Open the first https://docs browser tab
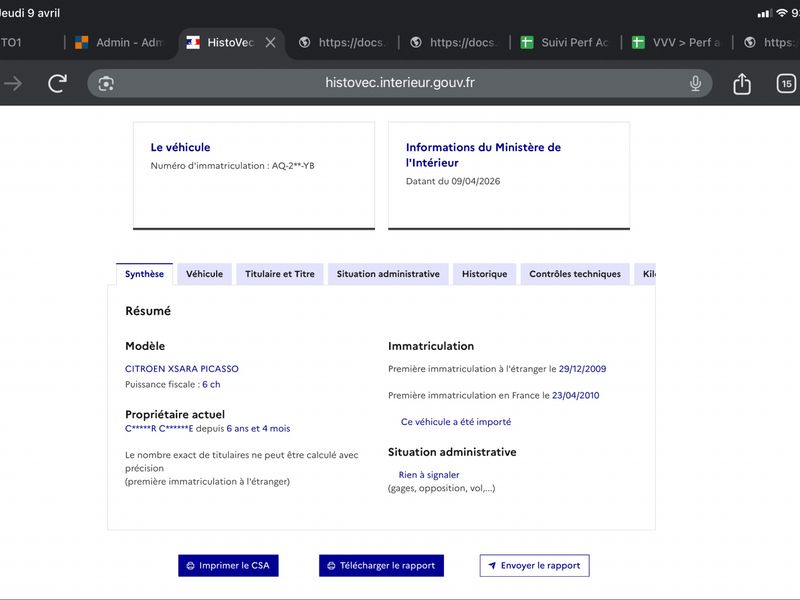800x600 pixels. (x=343, y=42)
